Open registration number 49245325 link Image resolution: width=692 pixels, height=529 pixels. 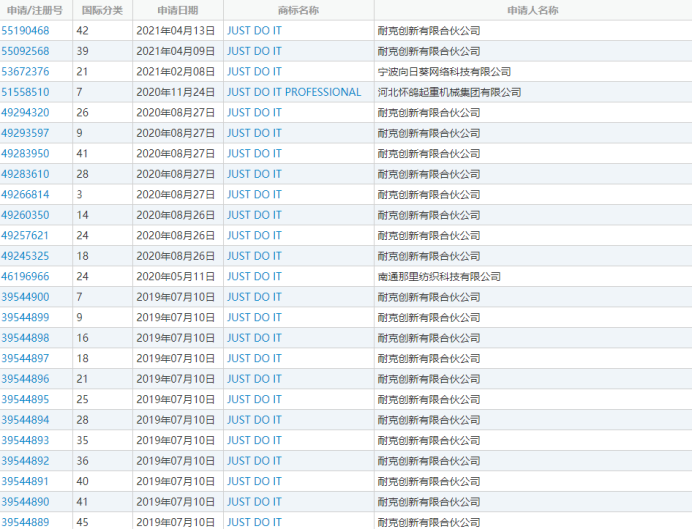[25, 256]
